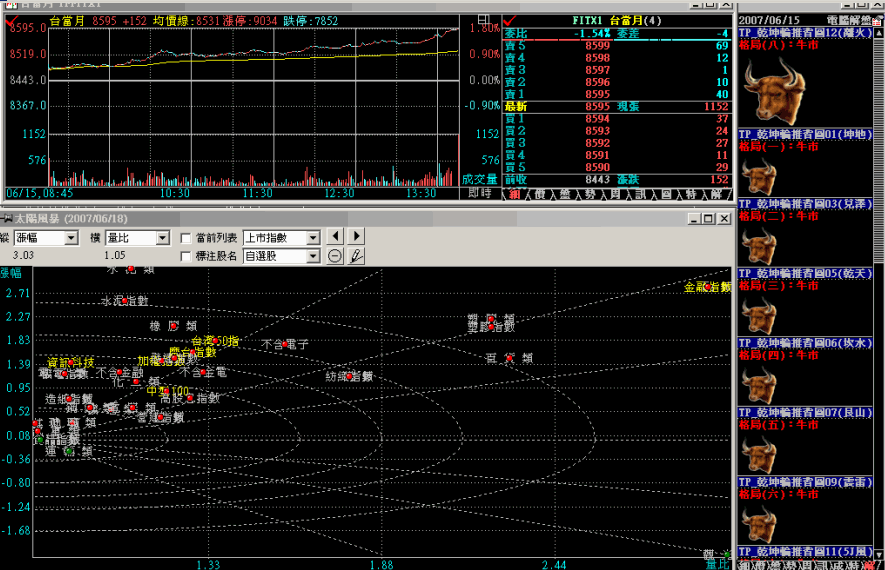Open the TP_乾坤輪推背圖12(離火) header
Viewport: 885px width, 570px height.
tap(805, 33)
